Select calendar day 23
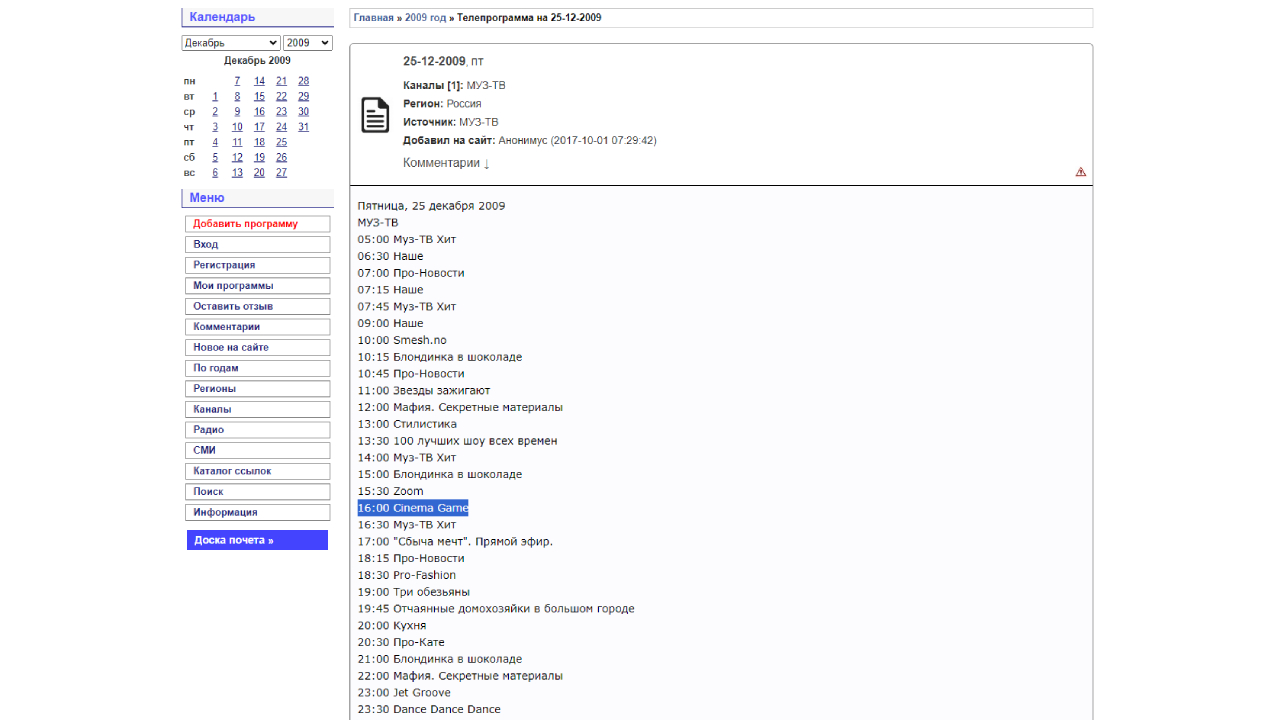The image size is (1280, 720). coord(281,112)
